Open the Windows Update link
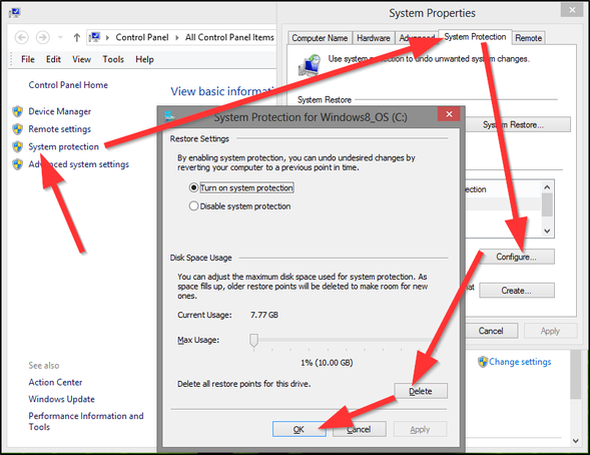 point(62,399)
